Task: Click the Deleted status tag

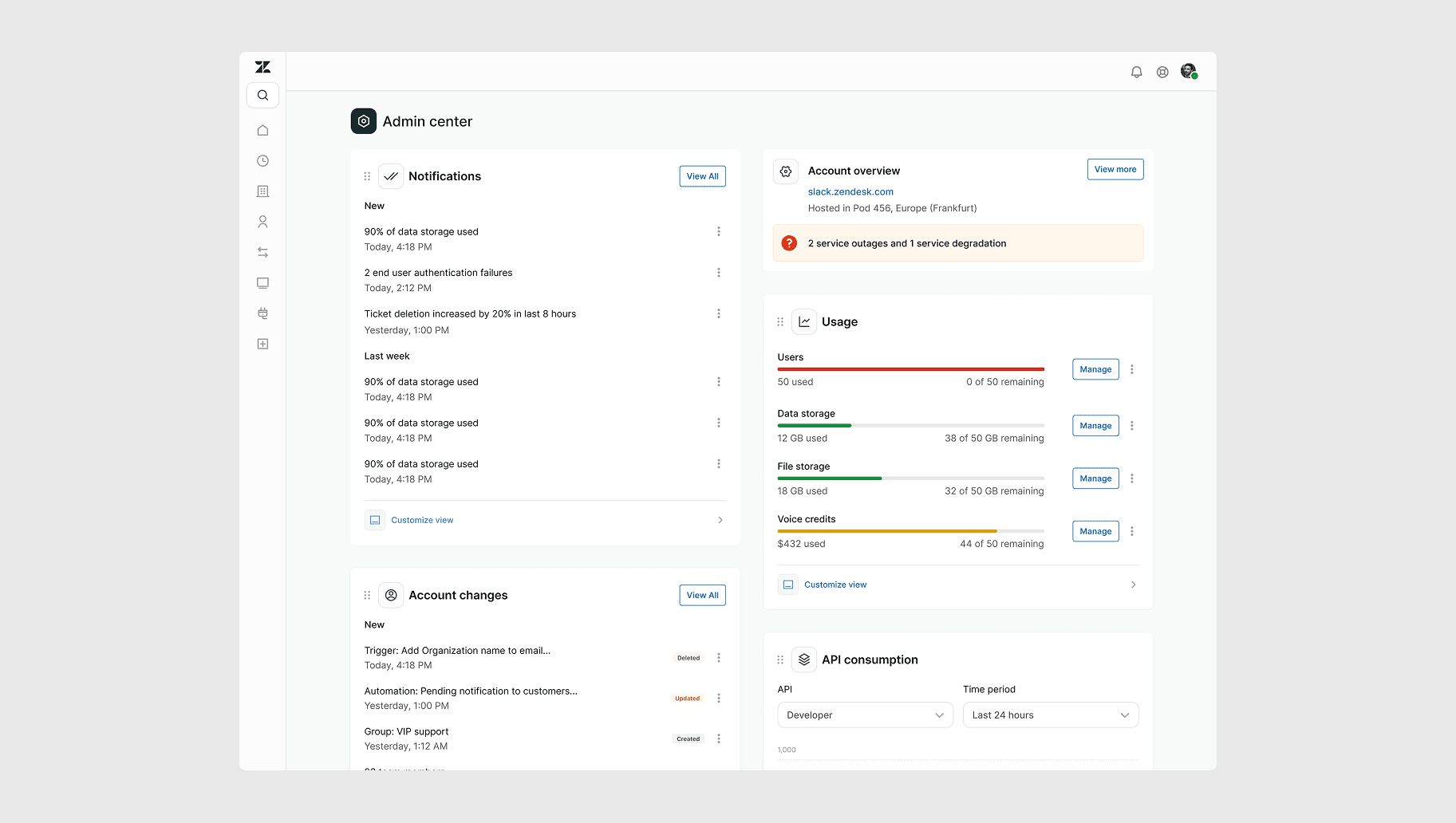Action: [x=689, y=658]
